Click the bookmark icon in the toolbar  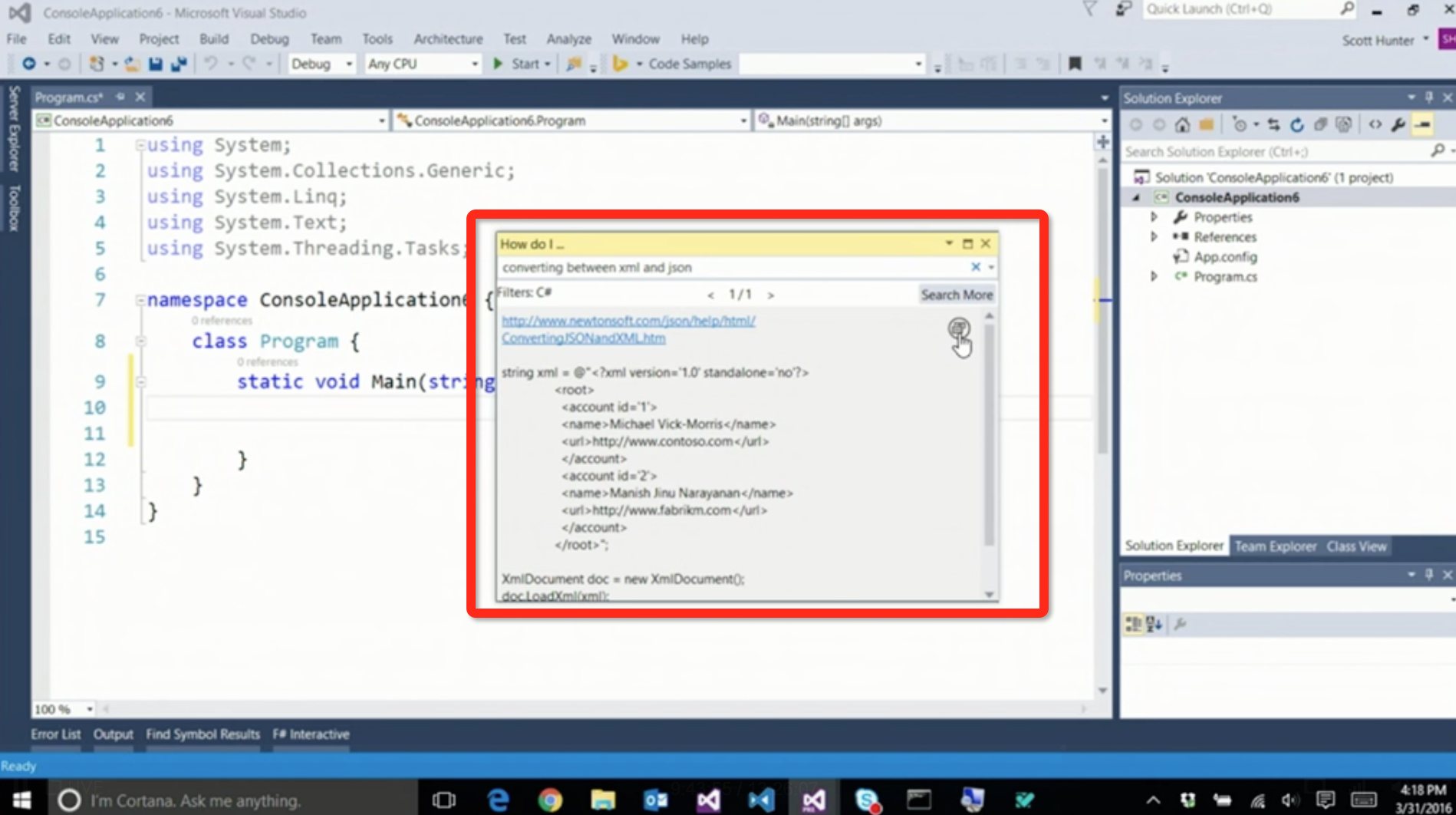[x=1075, y=64]
